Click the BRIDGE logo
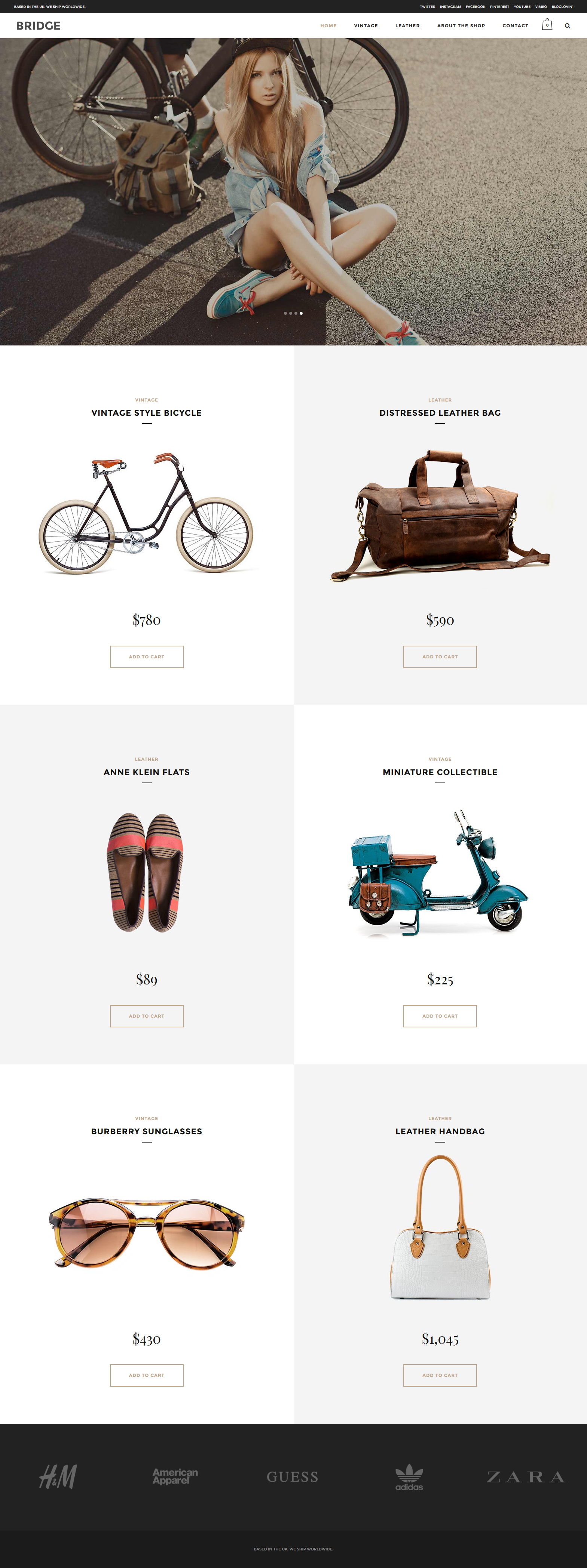This screenshot has height=1568, width=587. [x=39, y=25]
